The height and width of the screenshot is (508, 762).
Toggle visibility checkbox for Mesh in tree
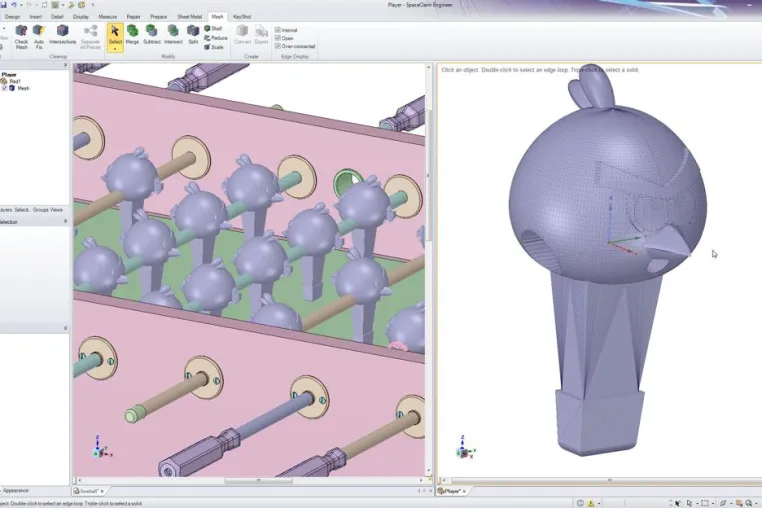(4, 88)
